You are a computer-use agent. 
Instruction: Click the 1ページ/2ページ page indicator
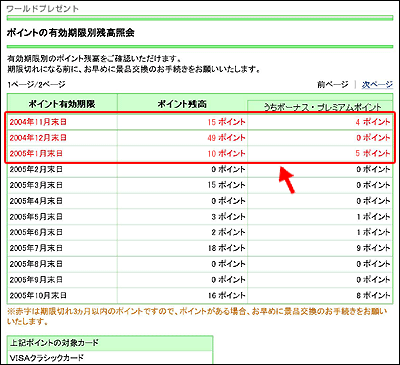pyautogui.click(x=36, y=85)
